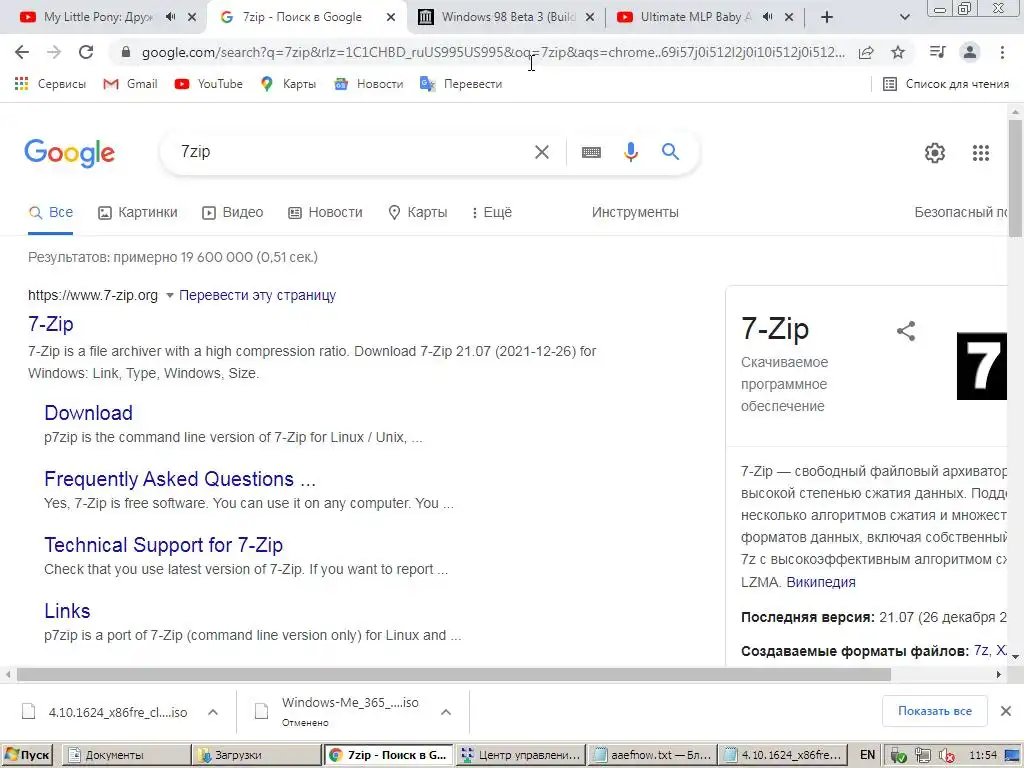
Task: Select the Картинки results tab
Action: [138, 213]
